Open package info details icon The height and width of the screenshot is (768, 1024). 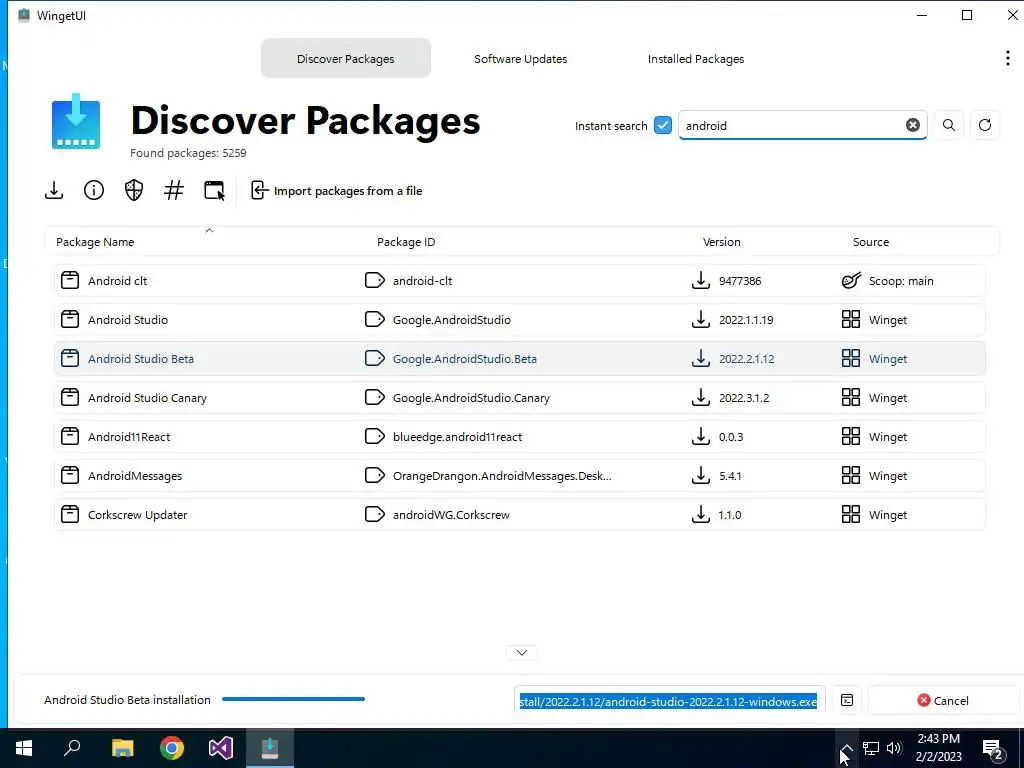[x=94, y=191]
